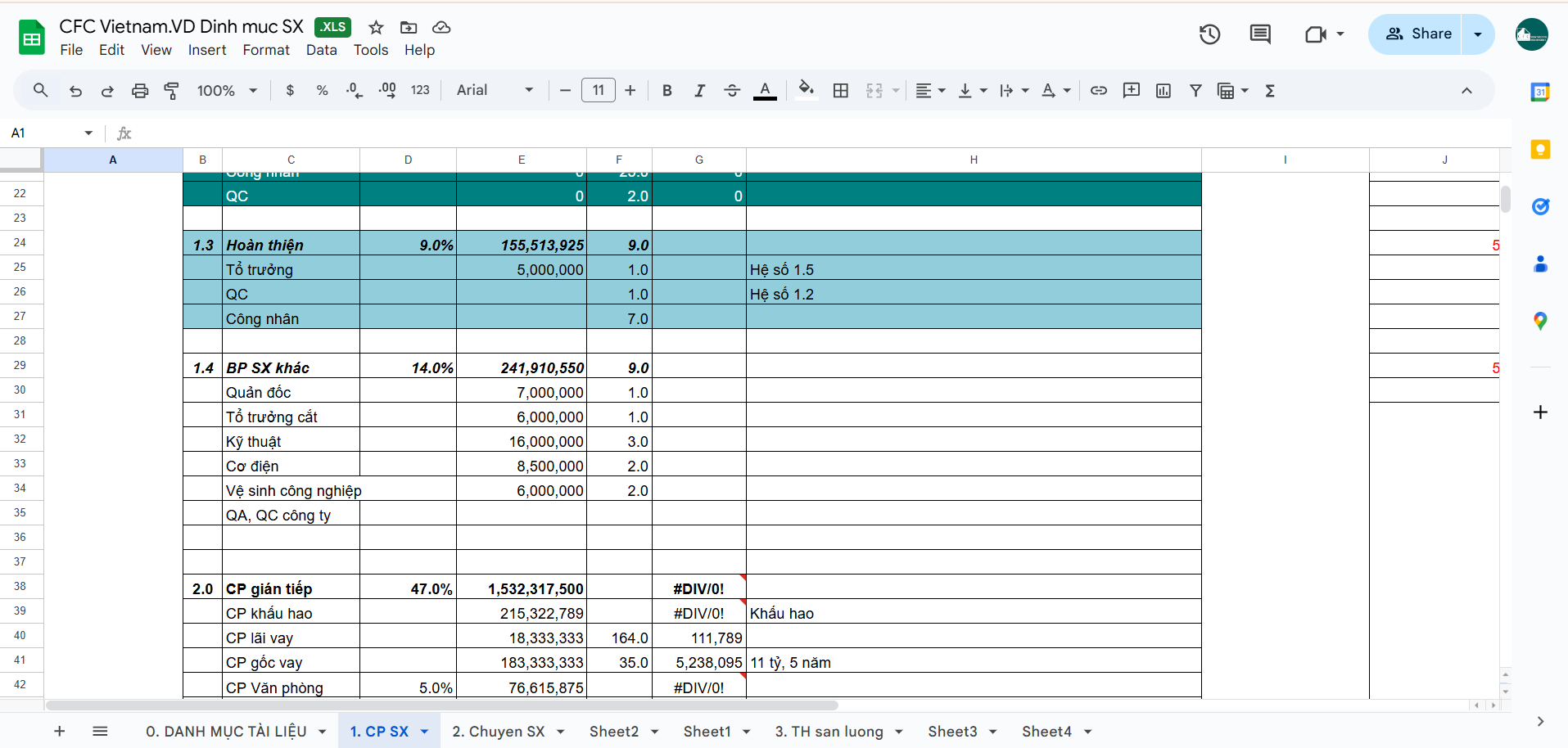Viewport: 1568px width, 748px height.
Task: Open Google Calendar side panel
Action: click(1540, 92)
